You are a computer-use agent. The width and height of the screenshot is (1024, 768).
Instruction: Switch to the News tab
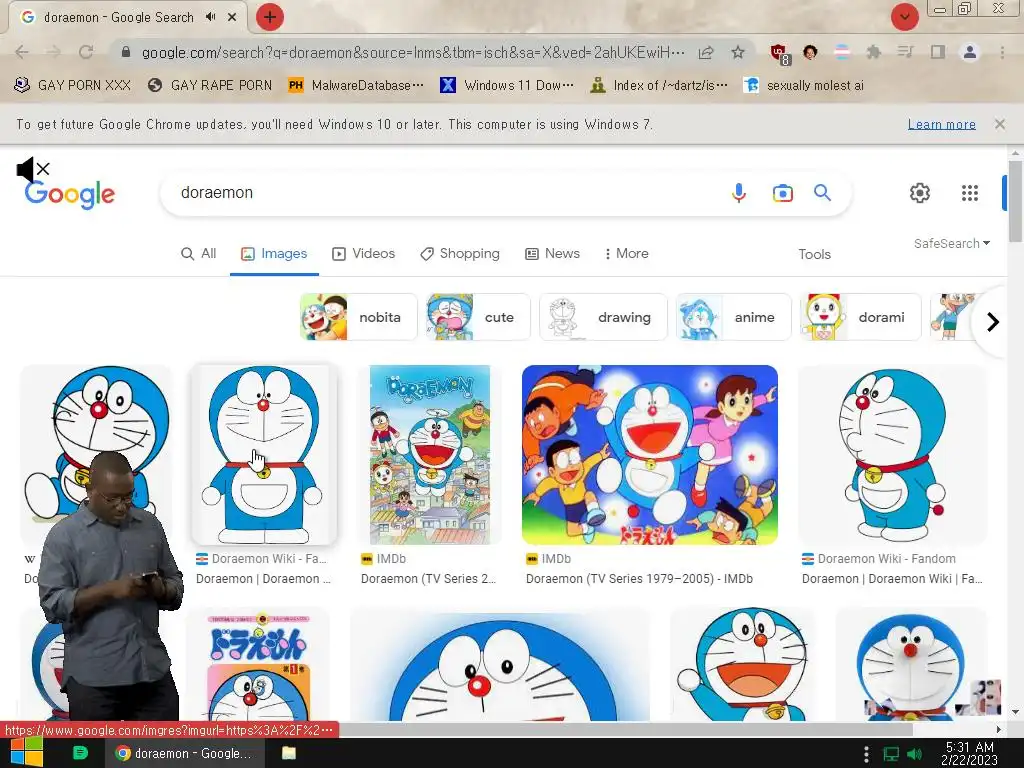point(552,253)
